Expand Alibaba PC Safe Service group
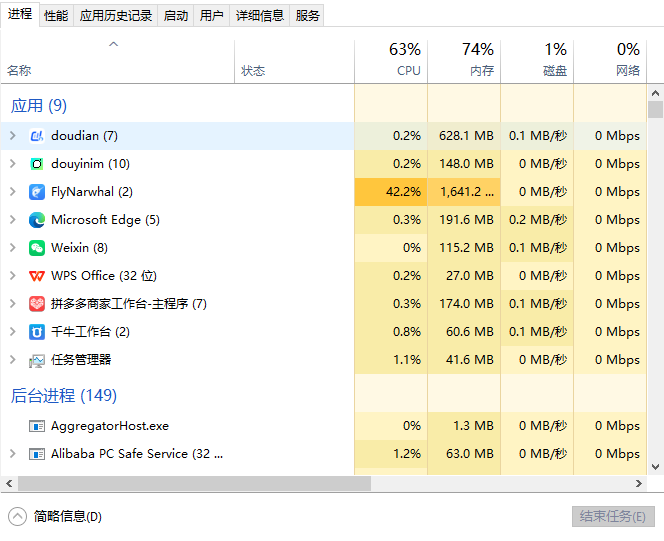 (x=13, y=454)
